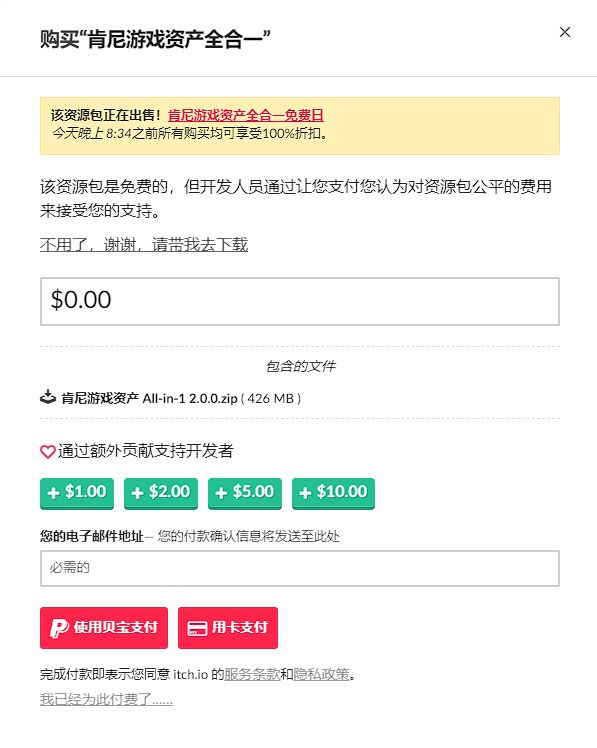This screenshot has width=597, height=748.
Task: Click the plus icon on the $1.00 button
Action: pos(54,493)
